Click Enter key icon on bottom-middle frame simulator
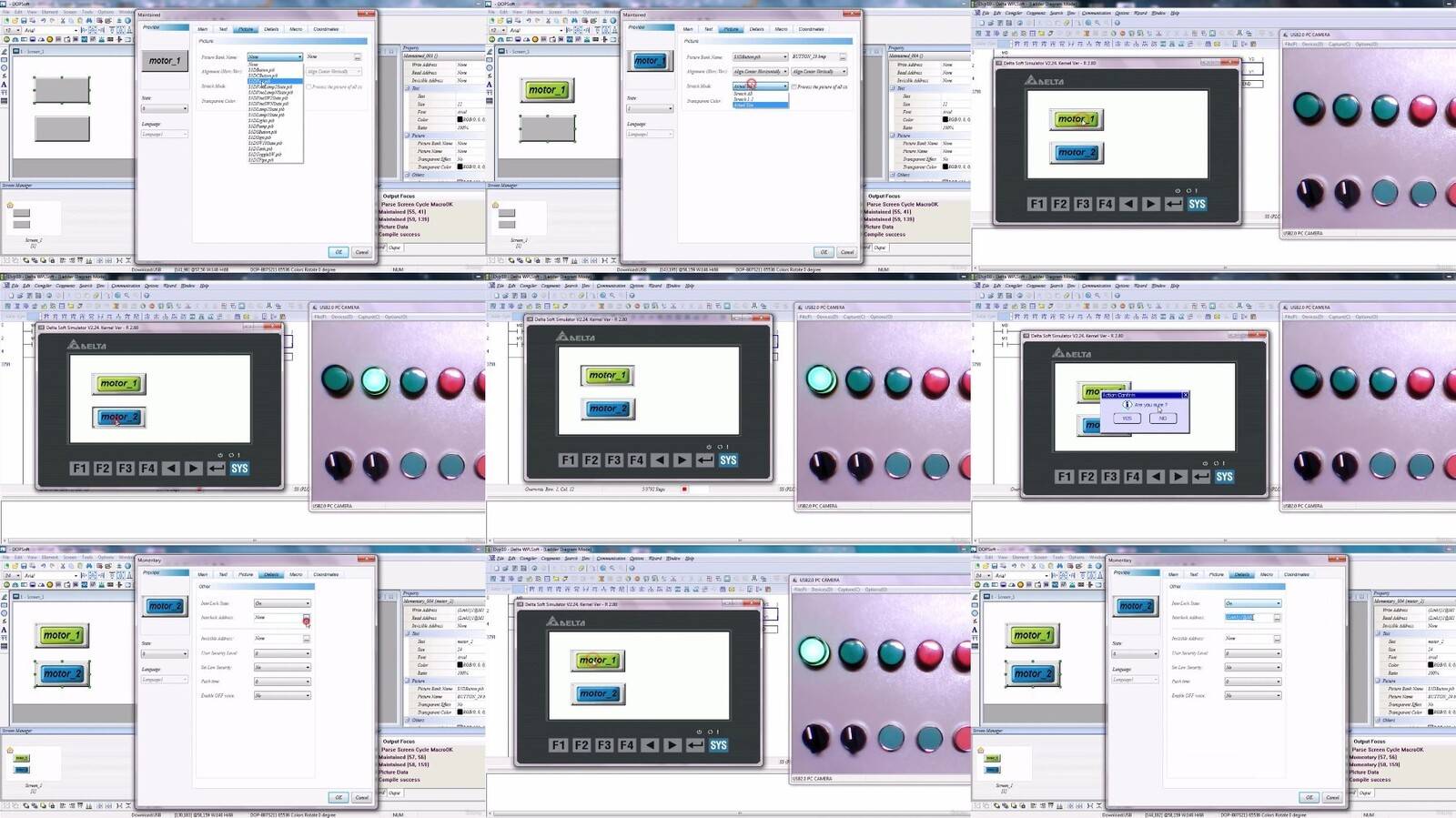The width and height of the screenshot is (1456, 818). pyautogui.click(x=695, y=744)
